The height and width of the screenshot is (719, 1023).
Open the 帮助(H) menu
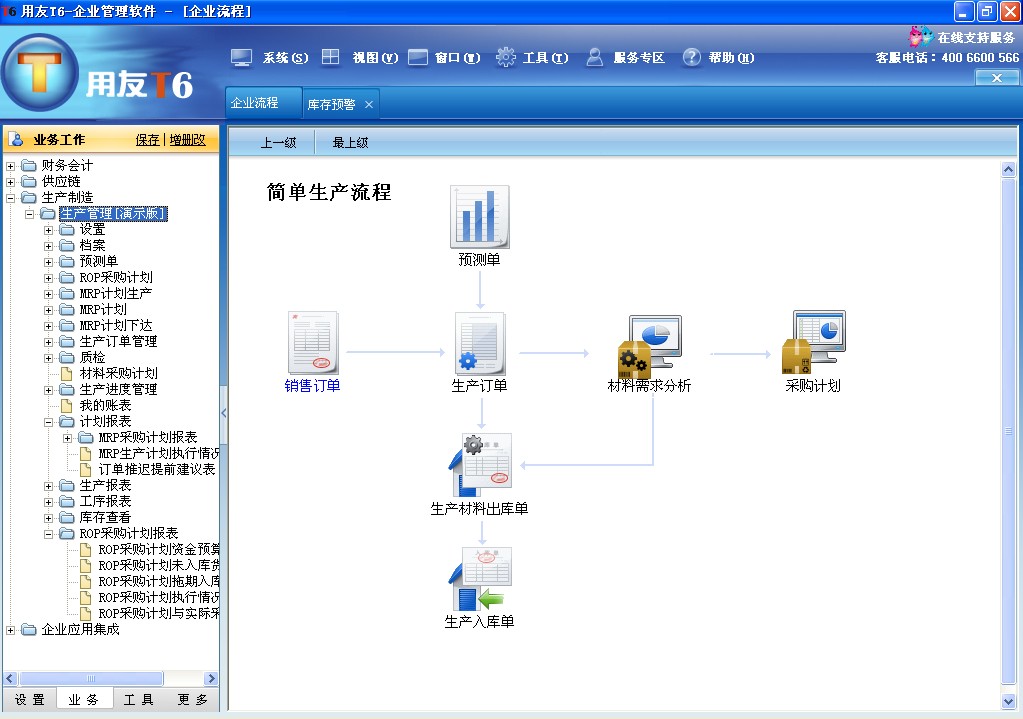click(731, 58)
